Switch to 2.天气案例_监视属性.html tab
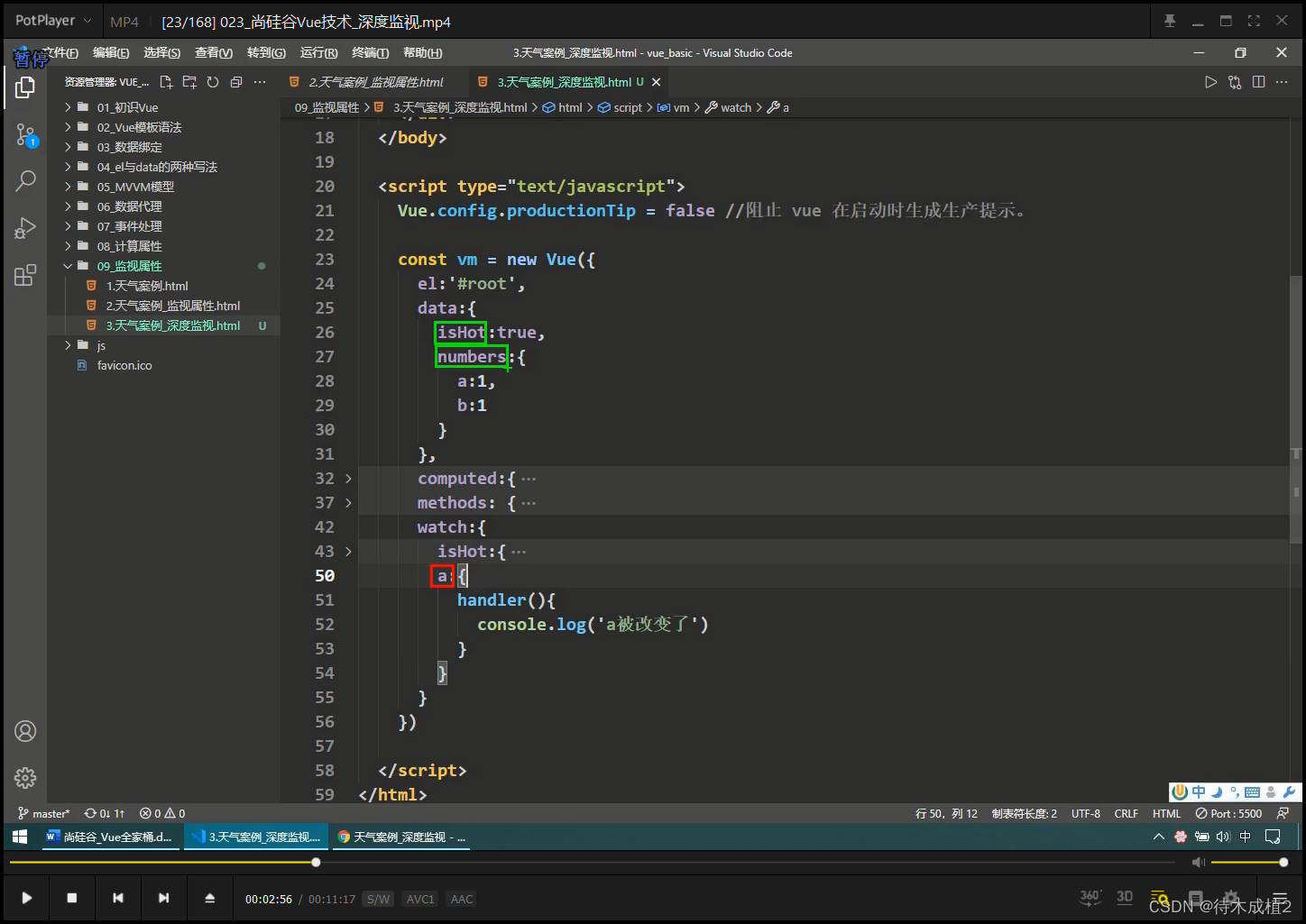 pos(375,82)
